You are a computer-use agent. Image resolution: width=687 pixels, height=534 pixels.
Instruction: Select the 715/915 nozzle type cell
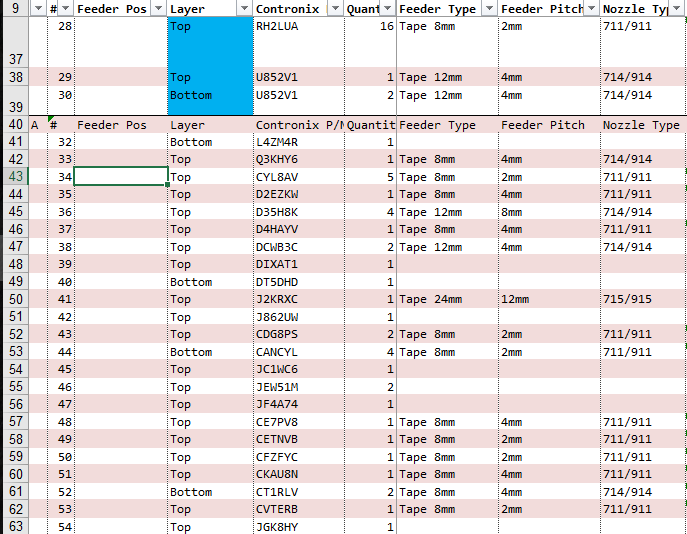[643, 299]
